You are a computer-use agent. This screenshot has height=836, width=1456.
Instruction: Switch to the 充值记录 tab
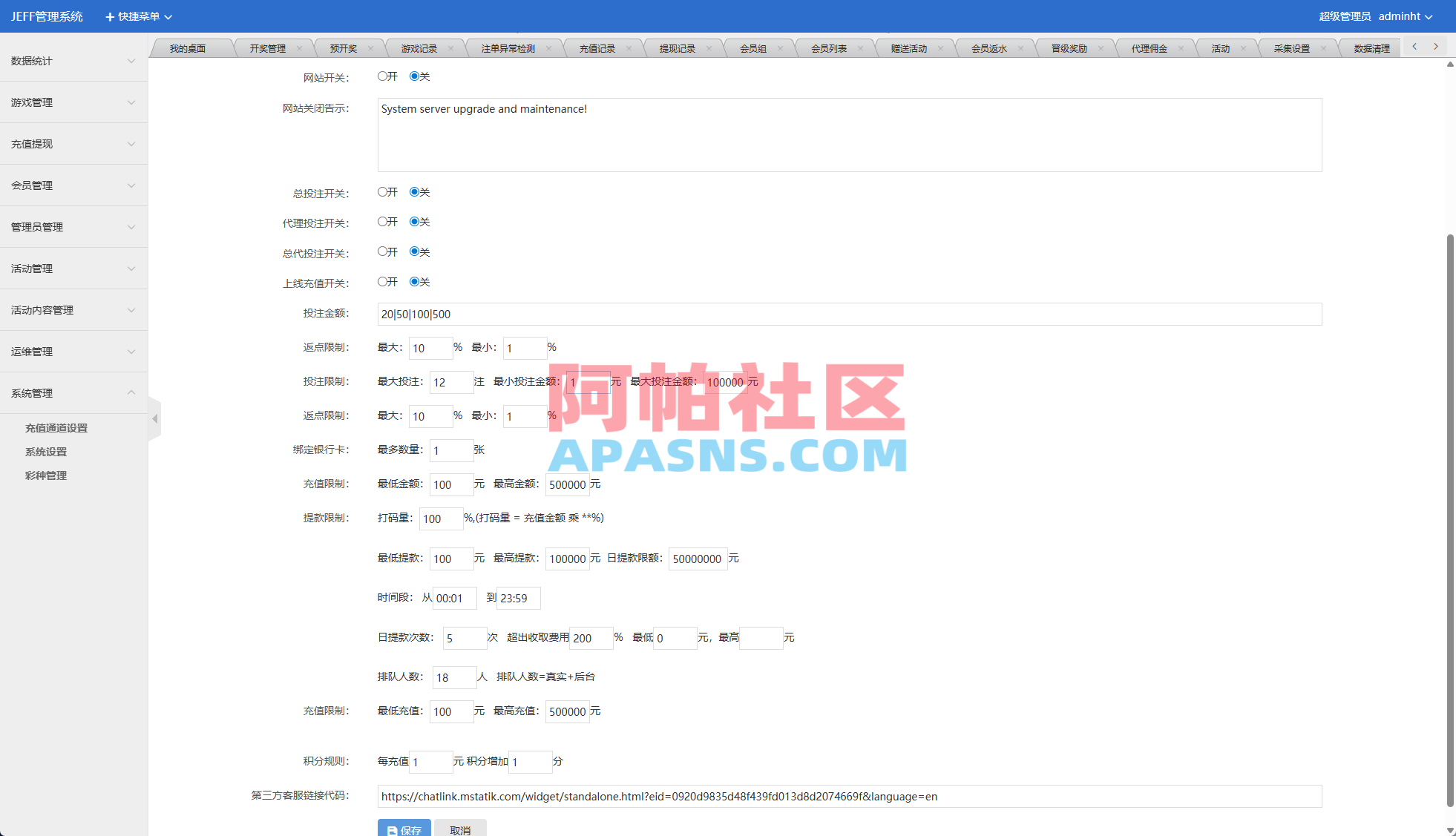pyautogui.click(x=597, y=47)
